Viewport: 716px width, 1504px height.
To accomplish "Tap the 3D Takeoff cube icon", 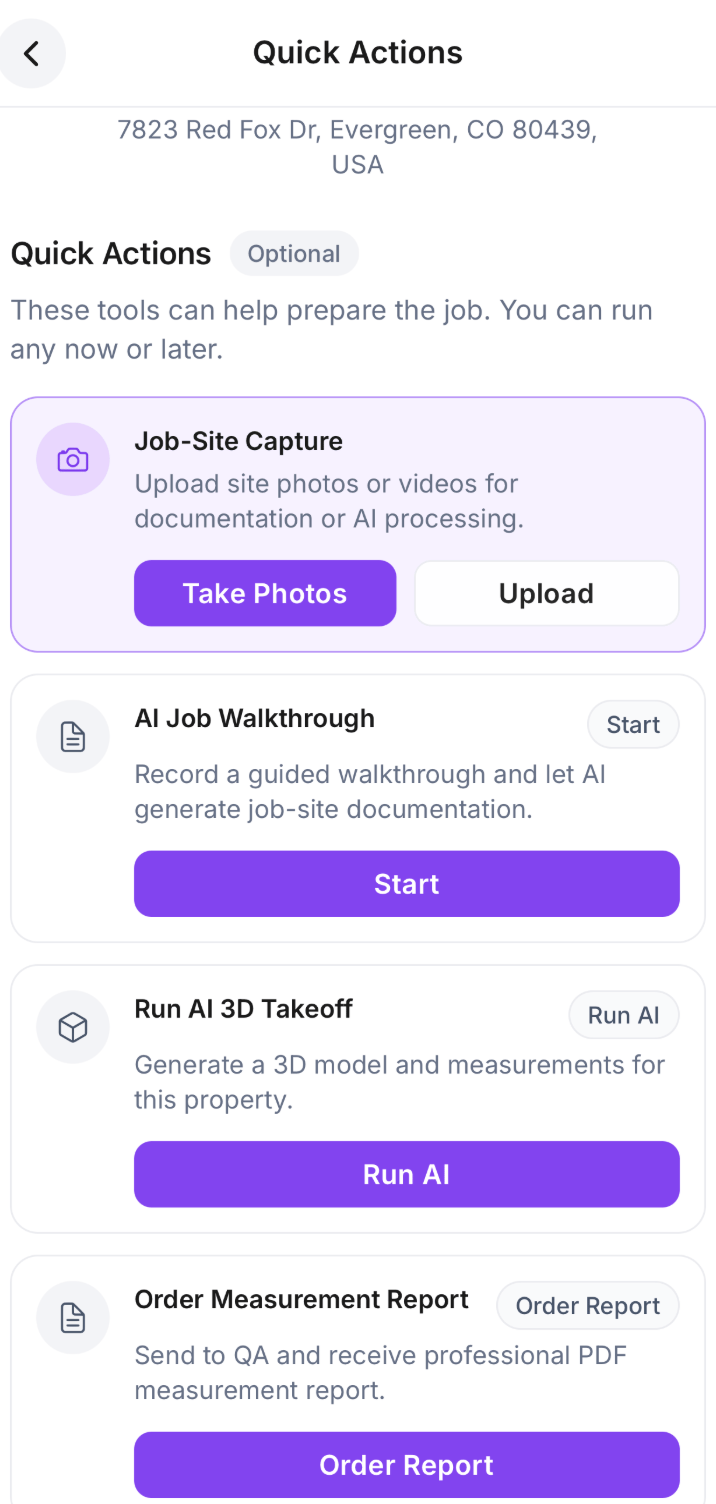I will [x=72, y=1027].
